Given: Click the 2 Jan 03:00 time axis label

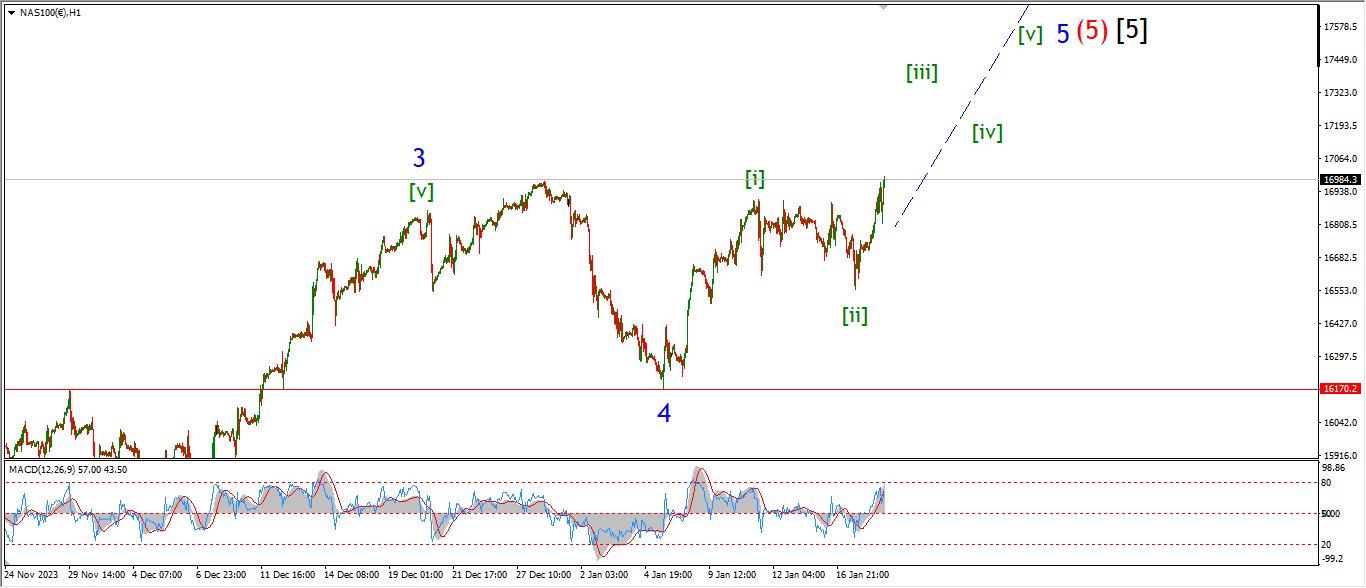Looking at the screenshot, I should pyautogui.click(x=603, y=575).
